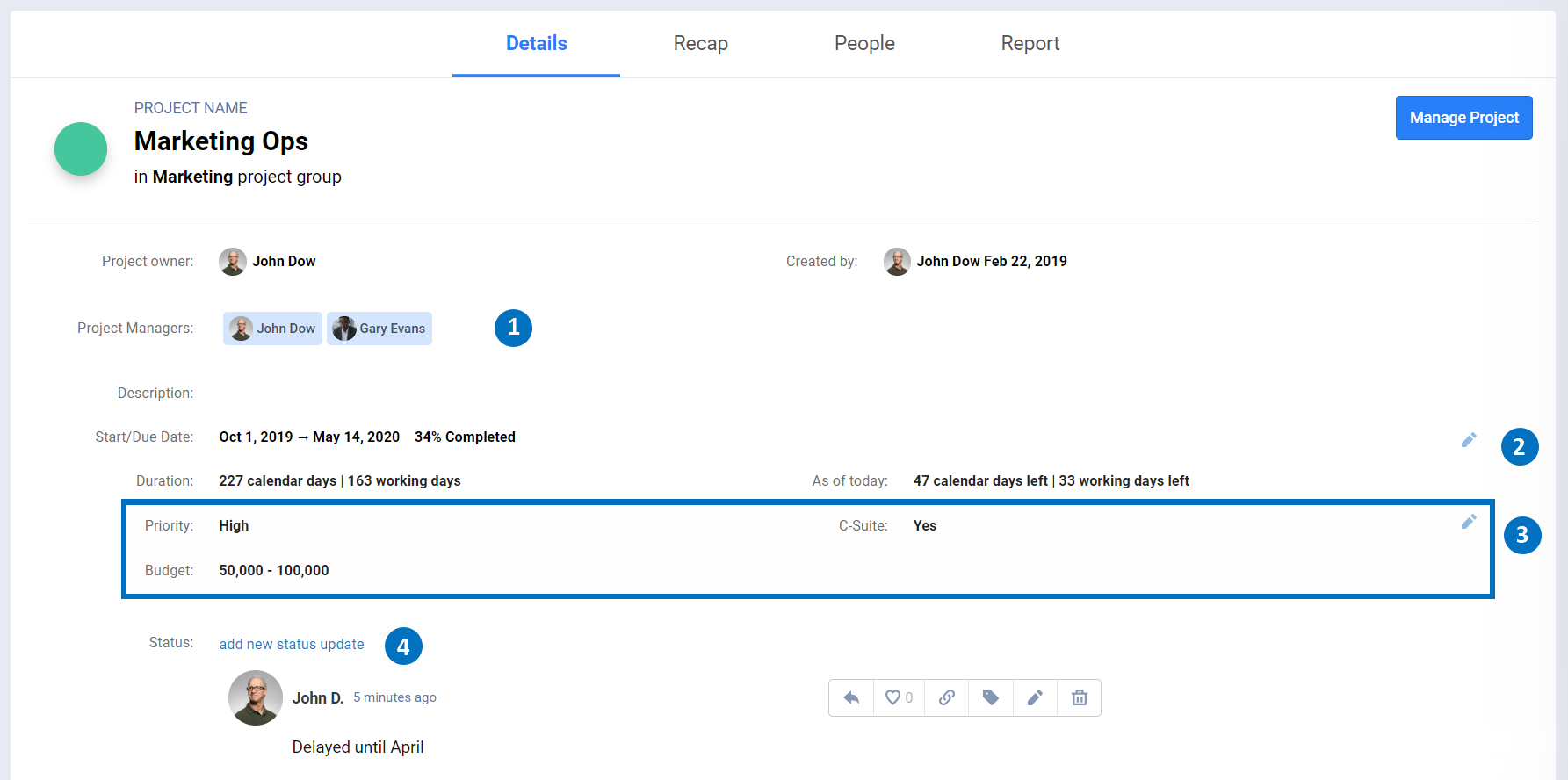Tag the status update using tag icon
Image resolution: width=1568 pixels, height=780 pixels.
click(x=991, y=697)
